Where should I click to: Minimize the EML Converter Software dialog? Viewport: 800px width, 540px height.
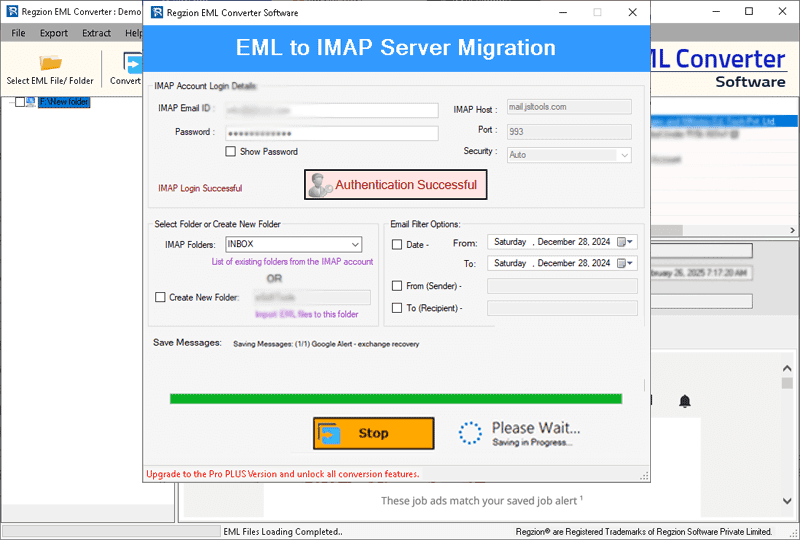coord(563,12)
